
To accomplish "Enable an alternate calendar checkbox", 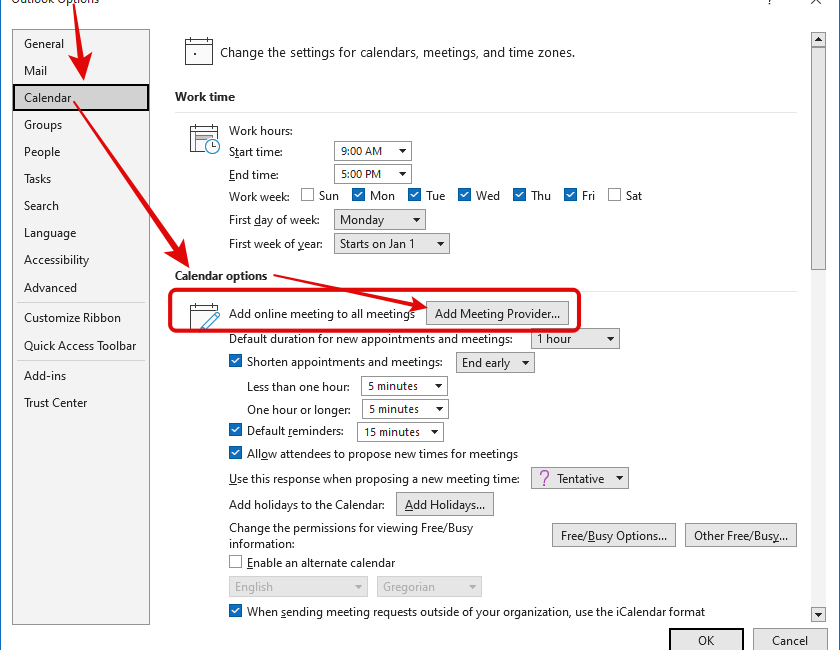I will pyautogui.click(x=235, y=562).
